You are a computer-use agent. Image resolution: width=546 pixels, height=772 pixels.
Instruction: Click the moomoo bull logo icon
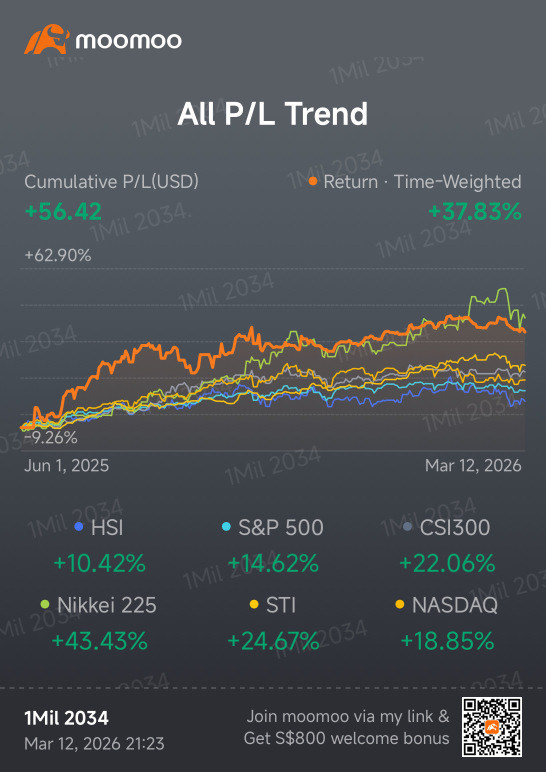pyautogui.click(x=45, y=40)
